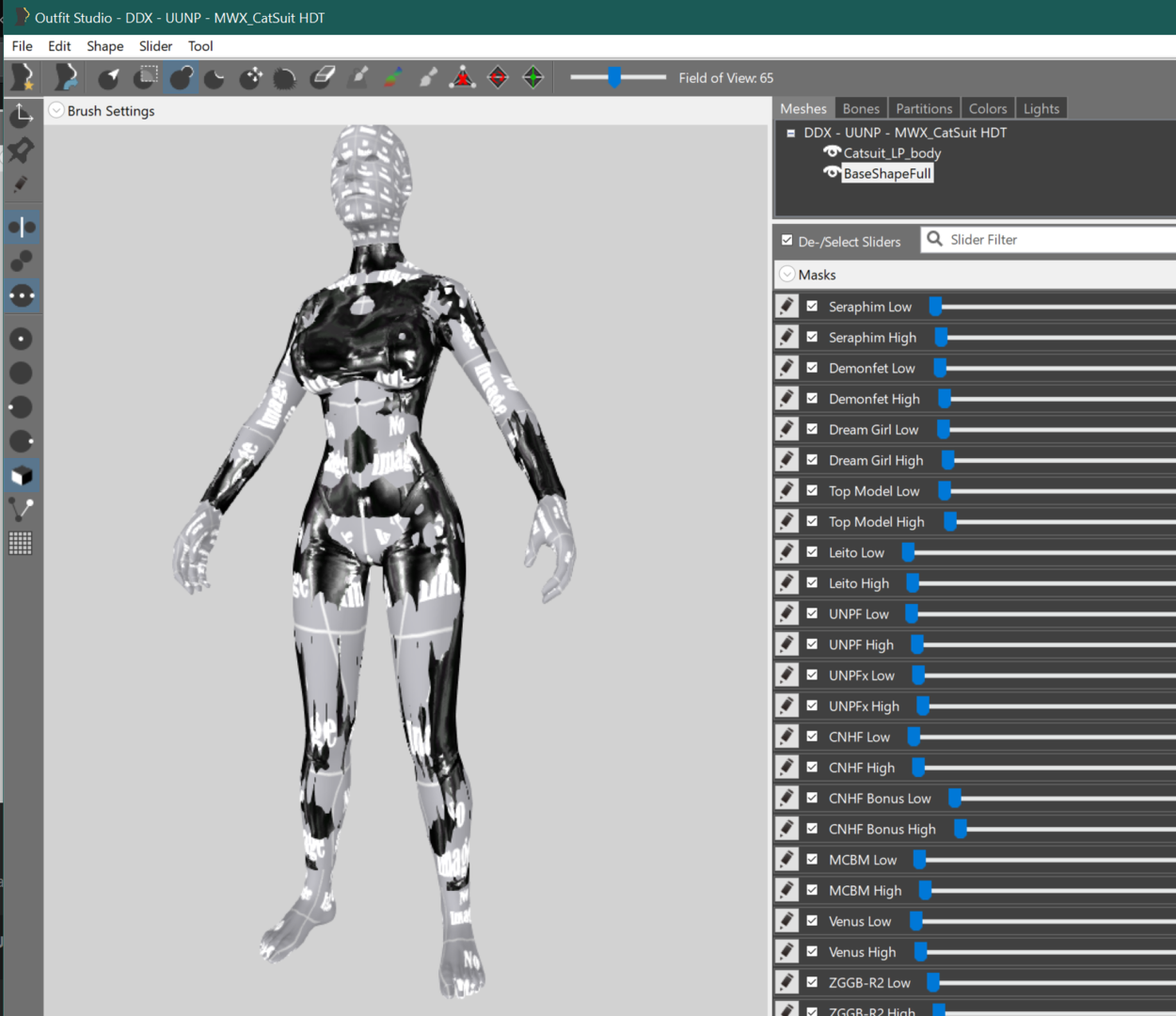This screenshot has width=1176, height=1016.
Task: Switch to the Colors tab
Action: pyautogui.click(x=988, y=108)
